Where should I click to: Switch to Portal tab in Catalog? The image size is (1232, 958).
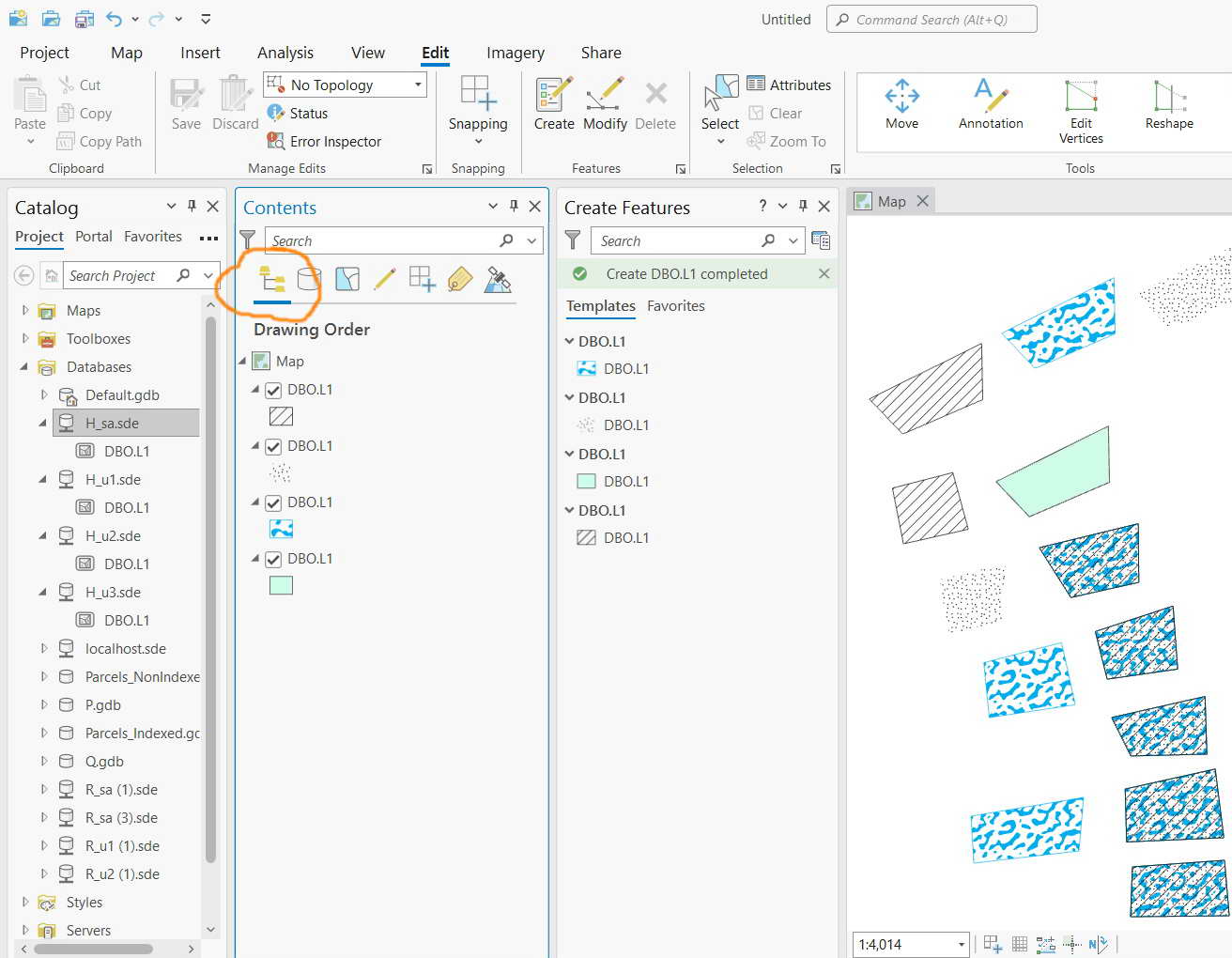coord(93,237)
